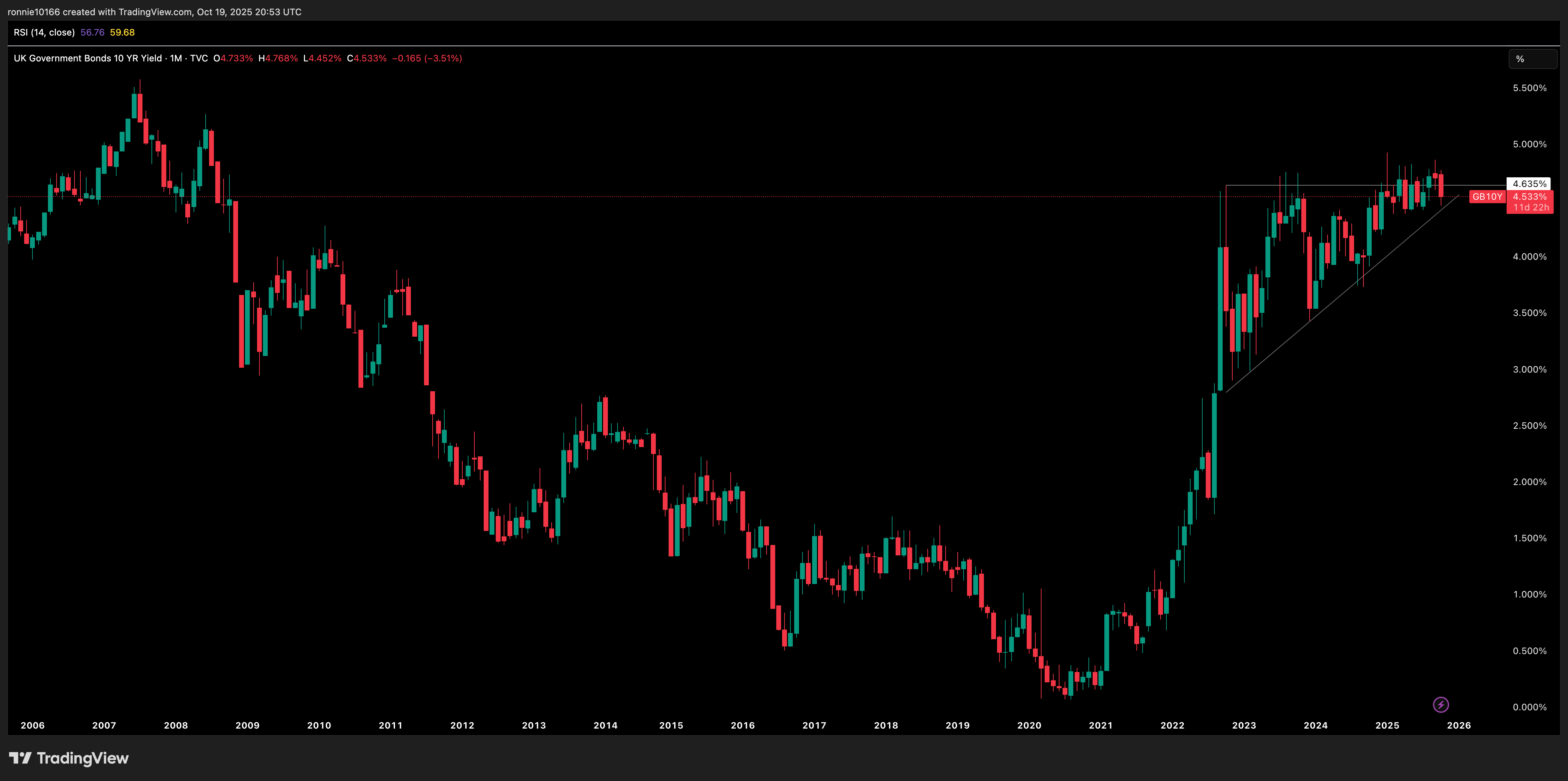Click the UK Government Bonds 10 YR Yield title
Image resolution: width=1568 pixels, height=781 pixels.
(x=88, y=58)
